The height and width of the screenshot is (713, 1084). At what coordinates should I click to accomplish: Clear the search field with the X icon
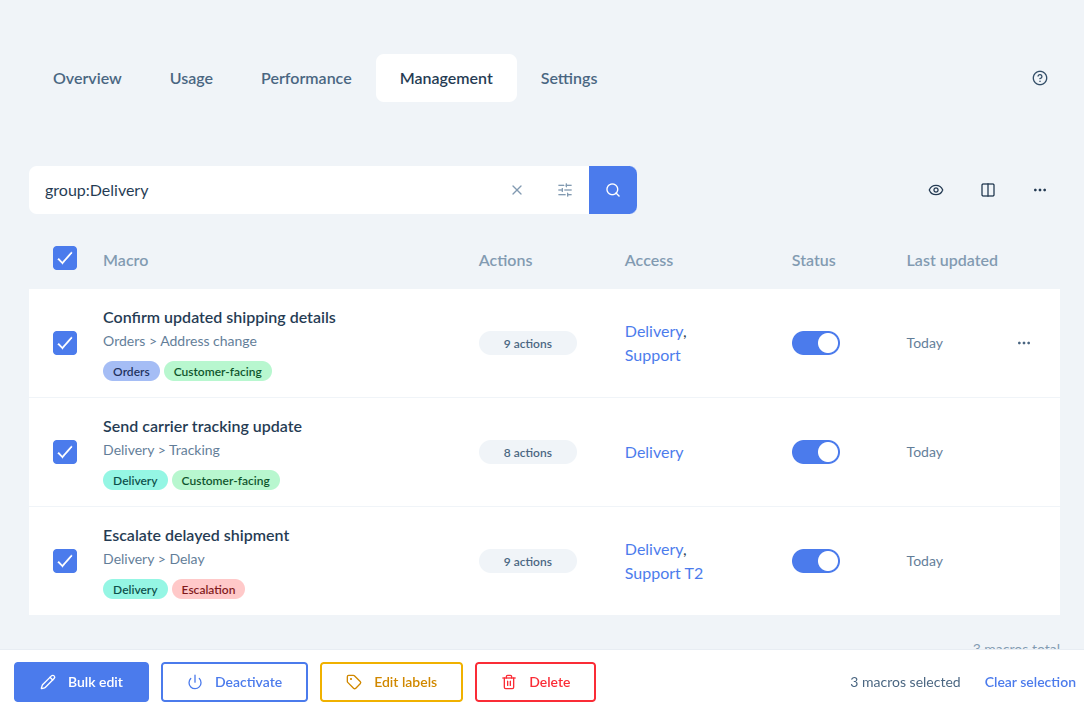[x=516, y=190]
